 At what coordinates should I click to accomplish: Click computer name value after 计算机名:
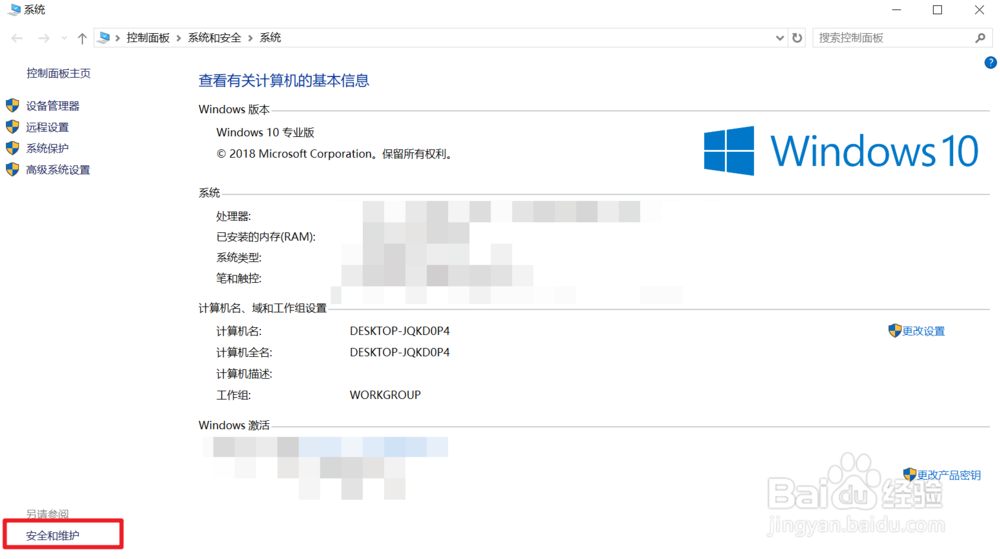[x=400, y=331]
